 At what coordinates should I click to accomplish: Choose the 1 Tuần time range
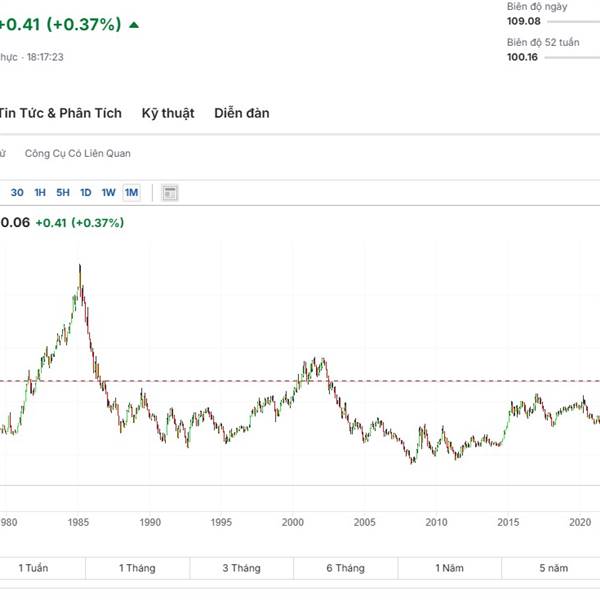click(33, 568)
